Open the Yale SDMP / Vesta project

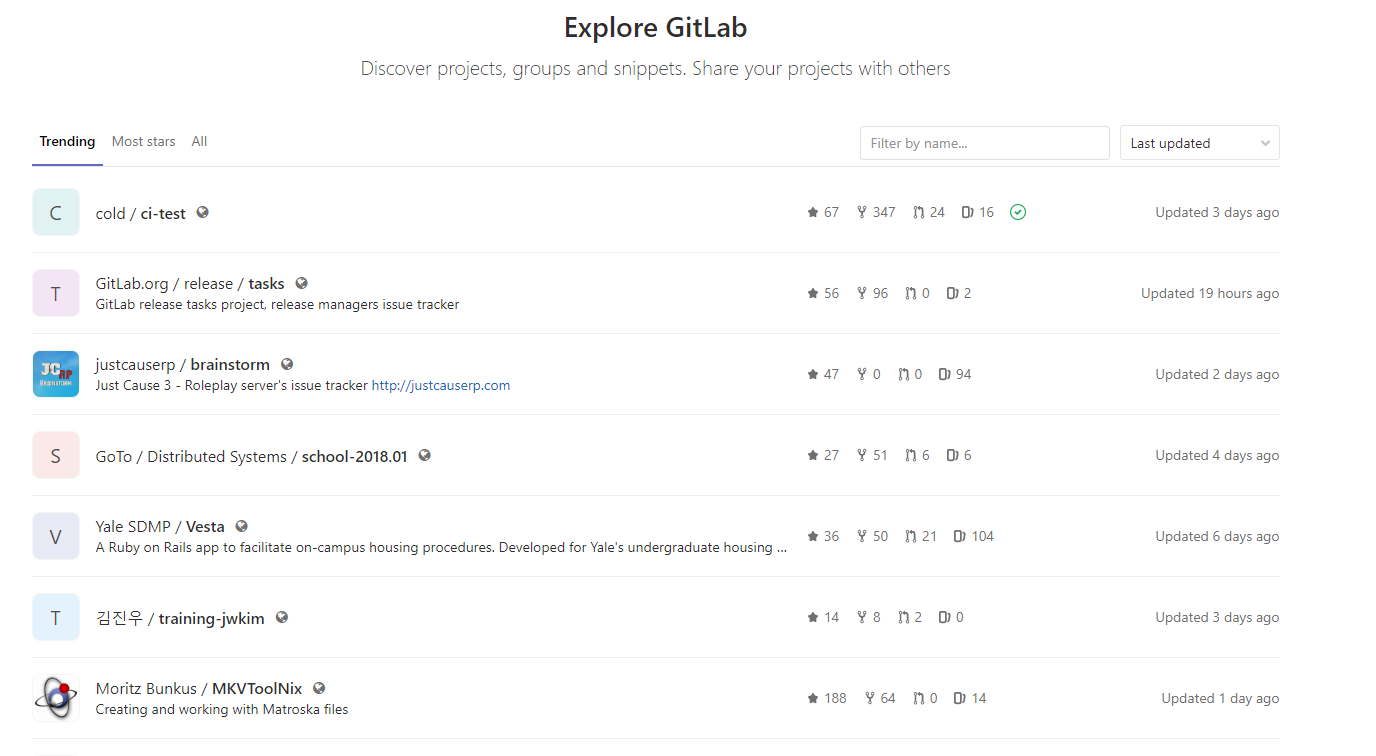point(160,527)
